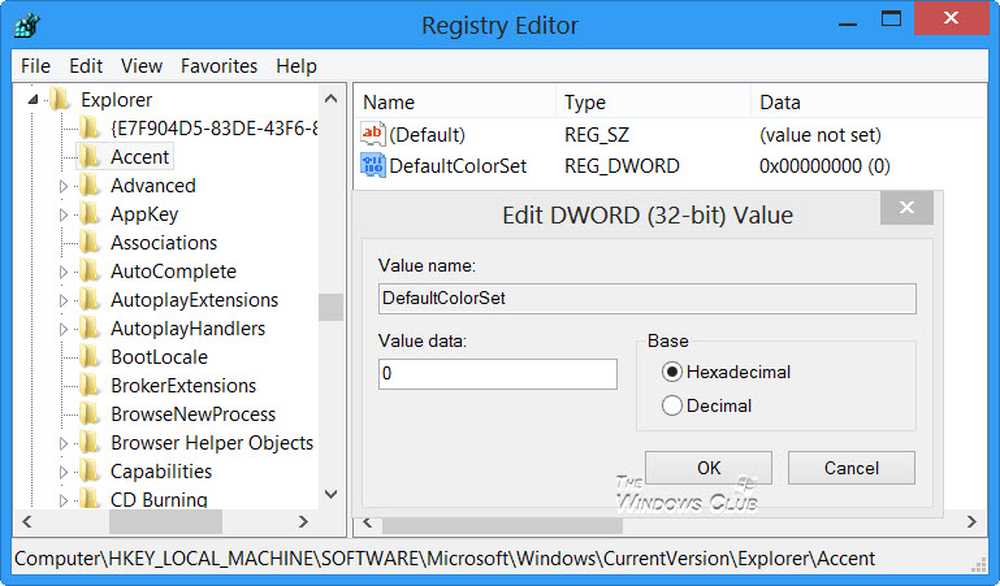1000x586 pixels.
Task: Open the File menu
Action: 36,66
